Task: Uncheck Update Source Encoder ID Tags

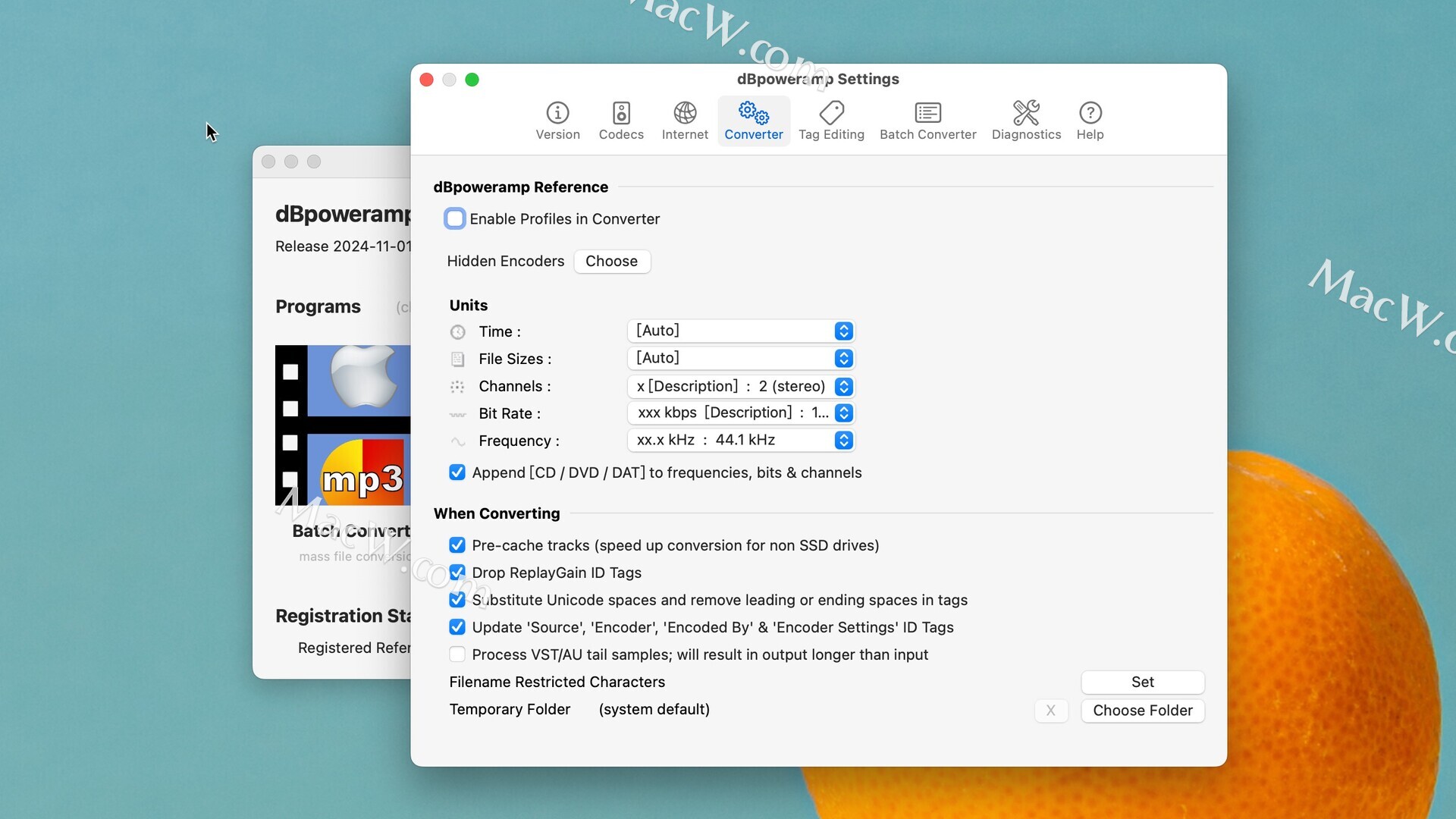Action: point(457,627)
